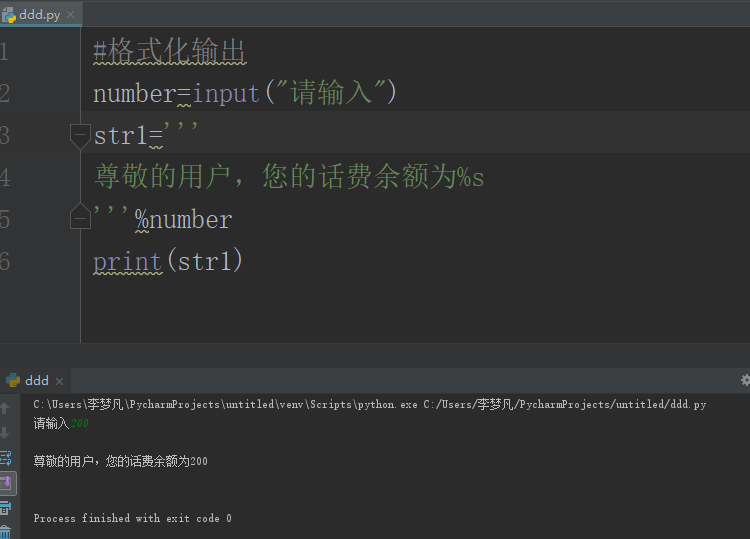This screenshot has height=539, width=750.
Task: Click the input function call in code
Action: coord(227,93)
